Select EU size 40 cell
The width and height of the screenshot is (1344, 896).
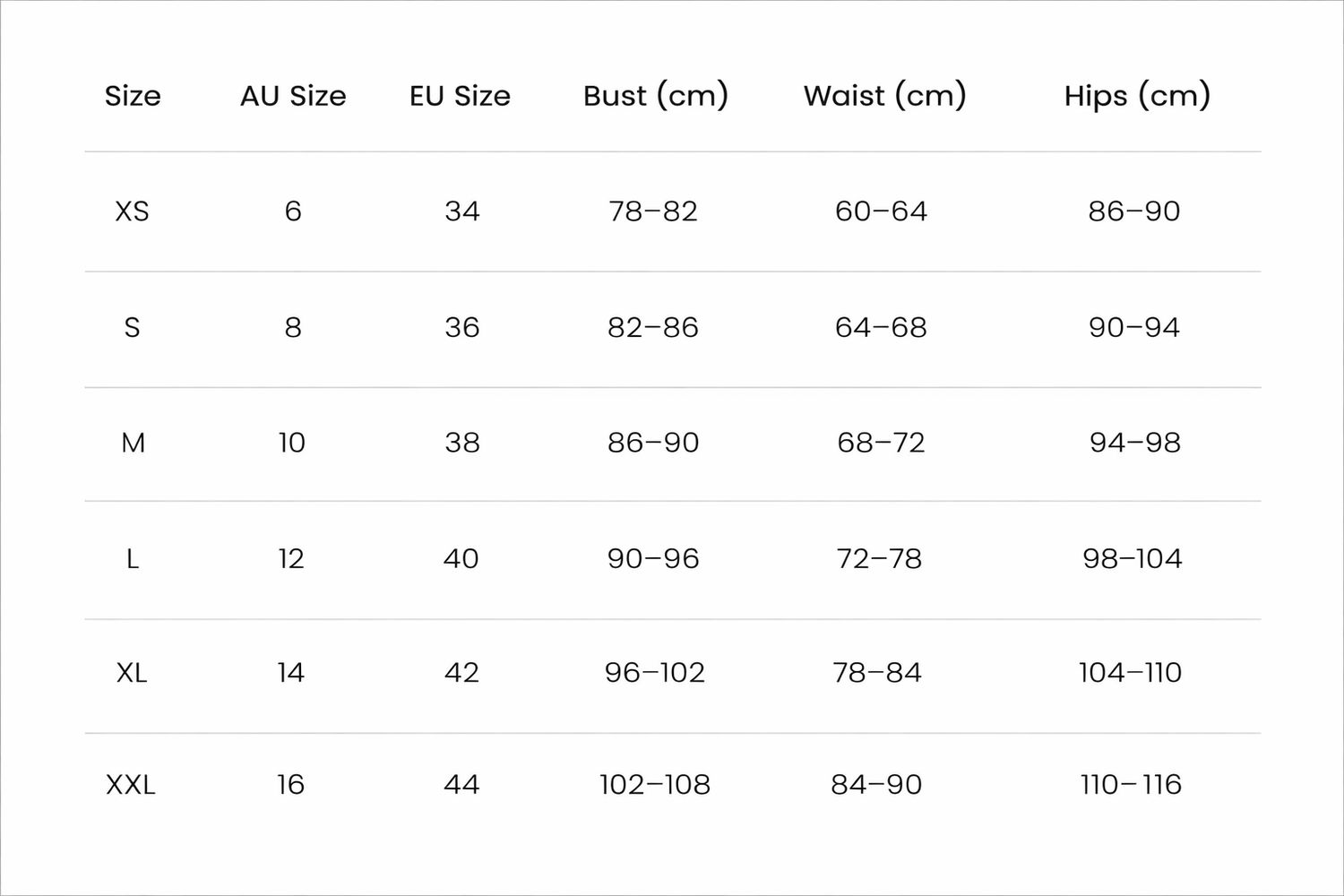tap(461, 559)
